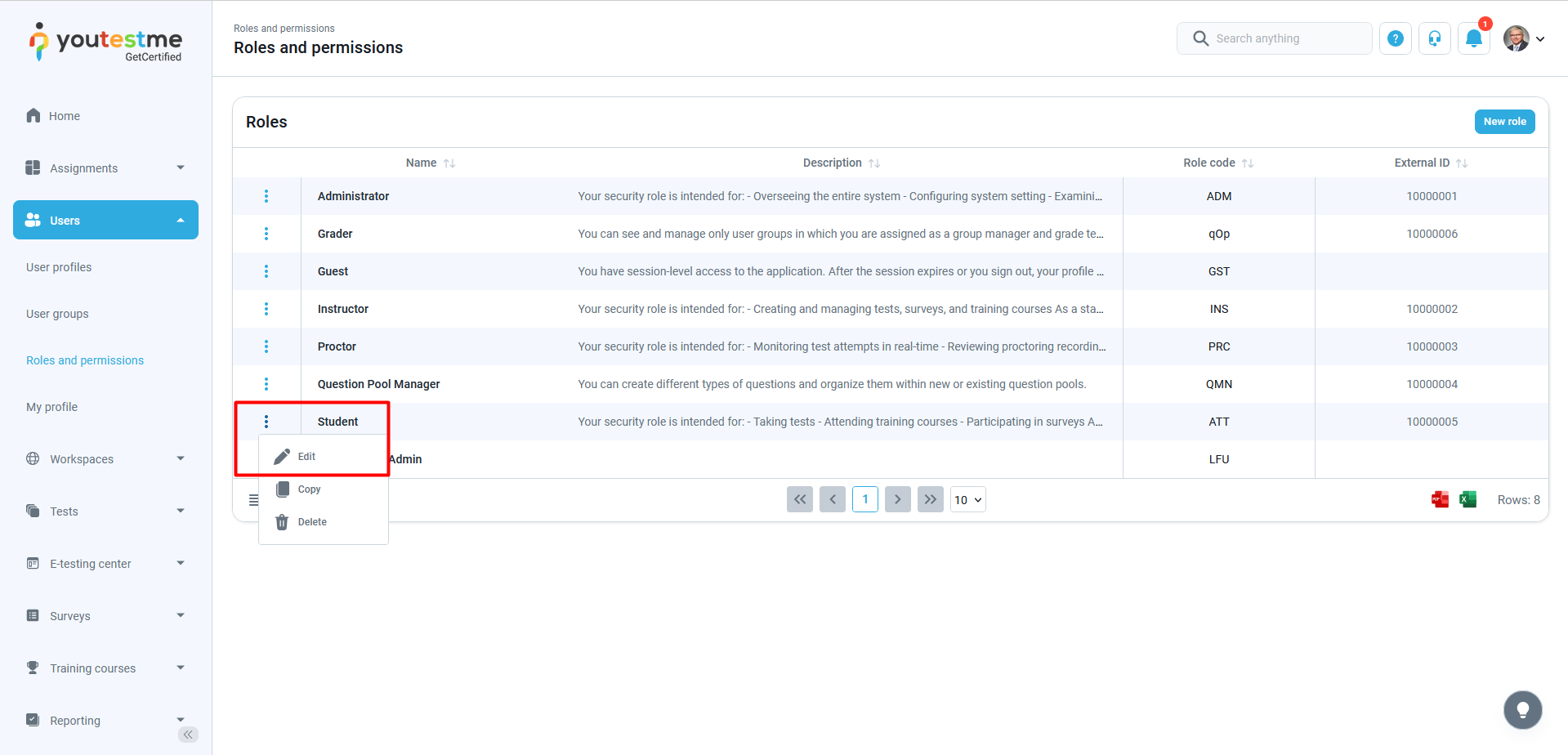The width and height of the screenshot is (1568, 755).
Task: Open three-dot menu for Grader role
Action: [x=266, y=234]
